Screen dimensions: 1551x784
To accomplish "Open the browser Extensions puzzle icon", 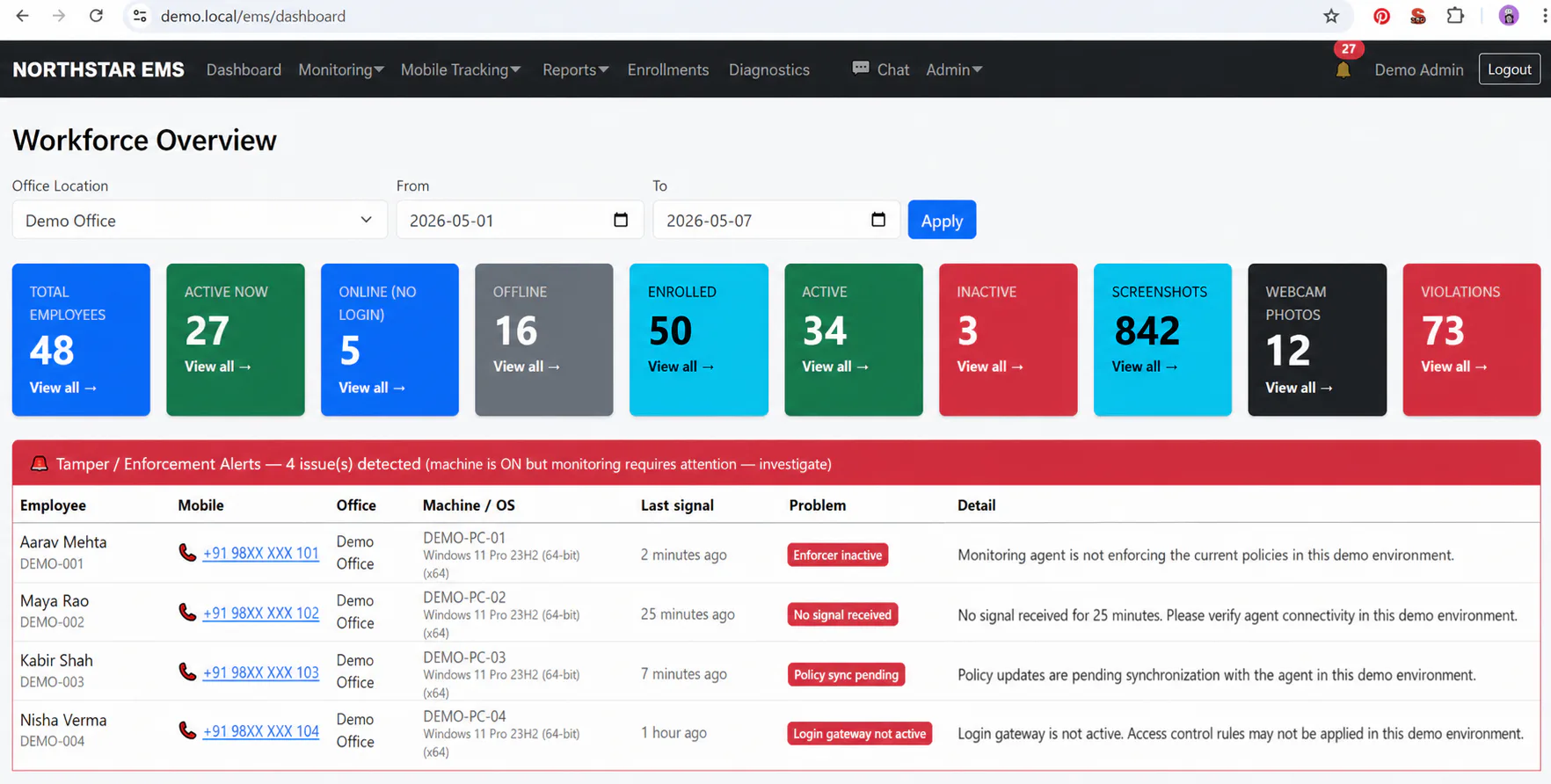I will pos(1455,16).
